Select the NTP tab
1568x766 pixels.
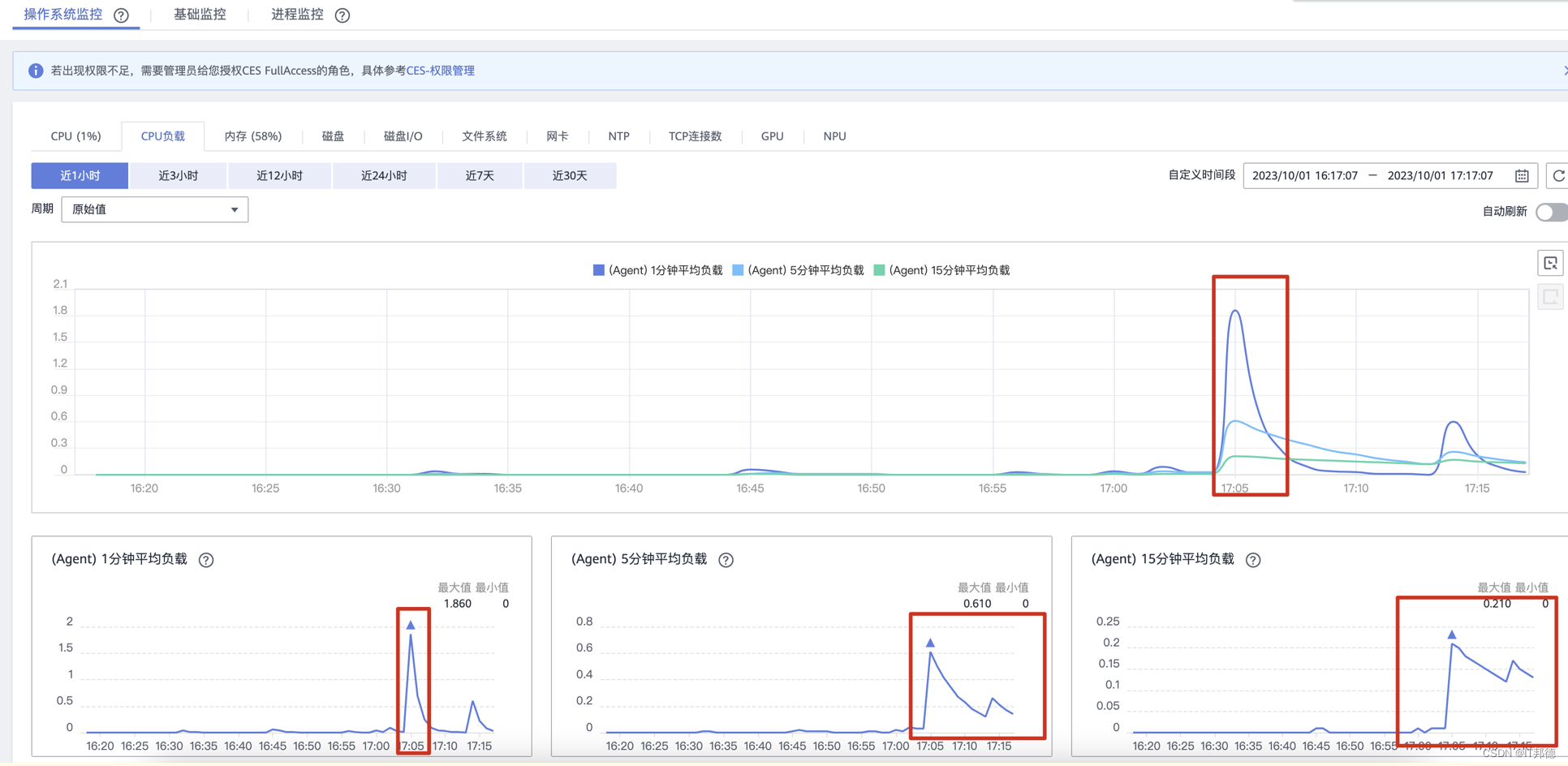click(619, 136)
